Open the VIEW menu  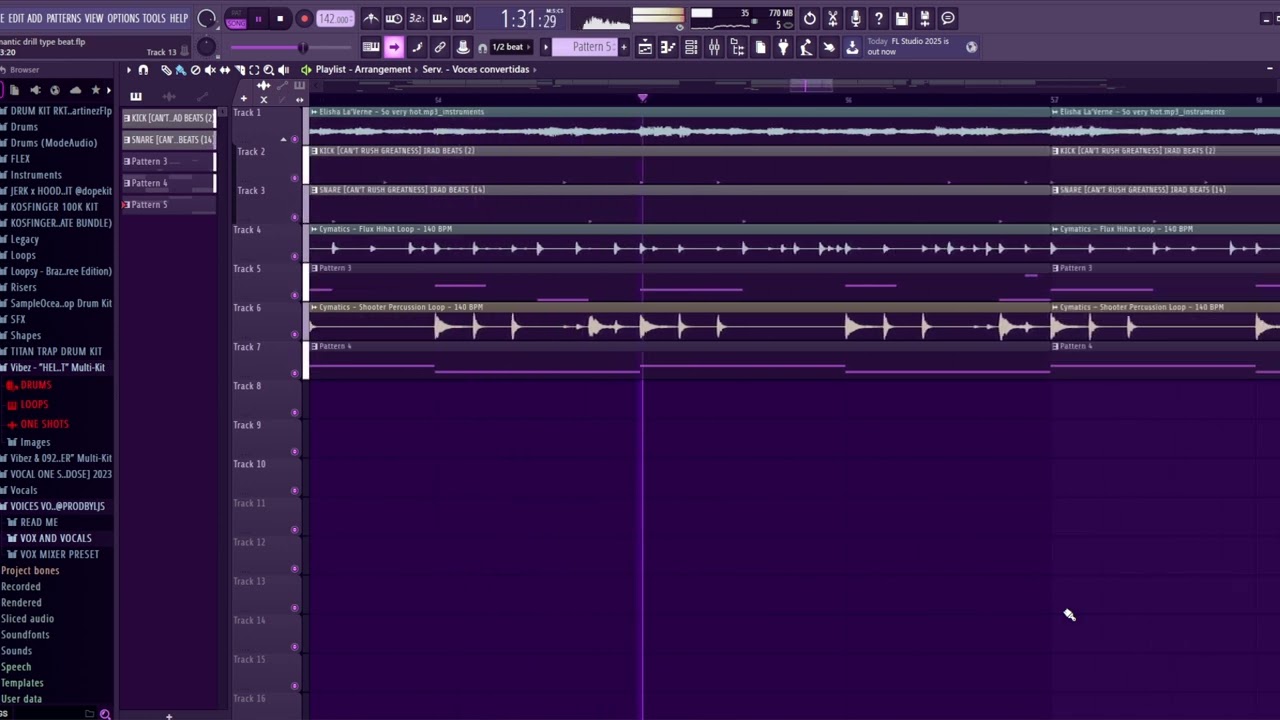(x=94, y=18)
